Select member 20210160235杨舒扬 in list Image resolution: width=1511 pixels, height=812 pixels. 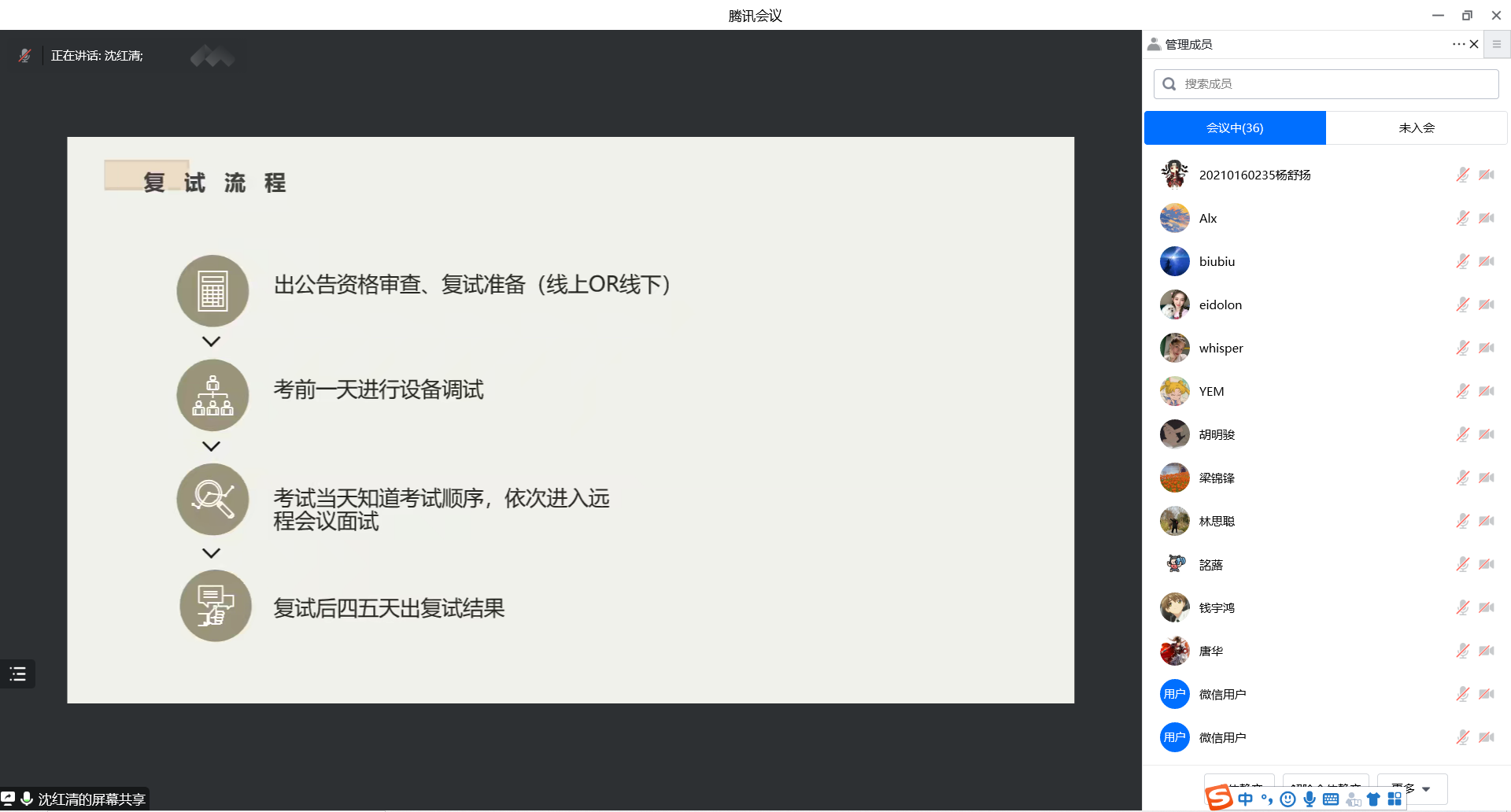point(1254,175)
